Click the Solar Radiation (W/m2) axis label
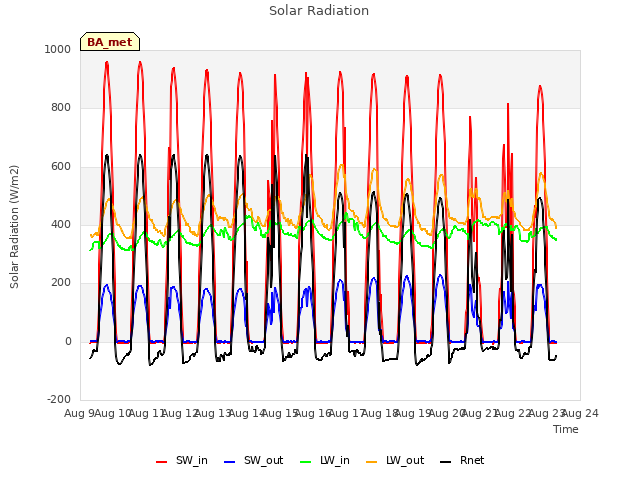Viewport: 640px width, 480px height. (x=14, y=227)
